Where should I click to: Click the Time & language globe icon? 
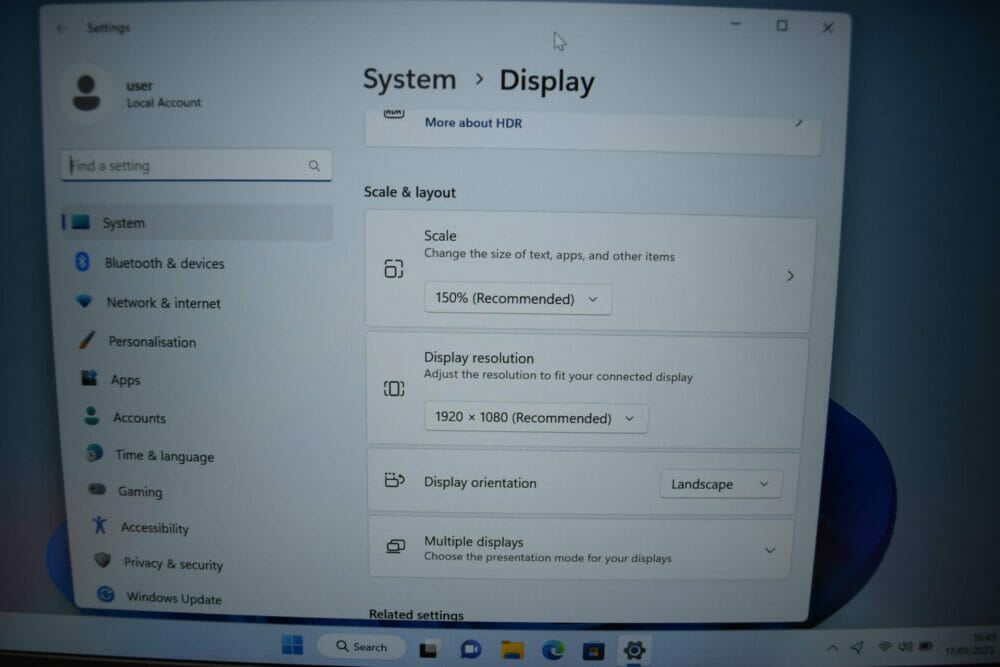[94, 453]
